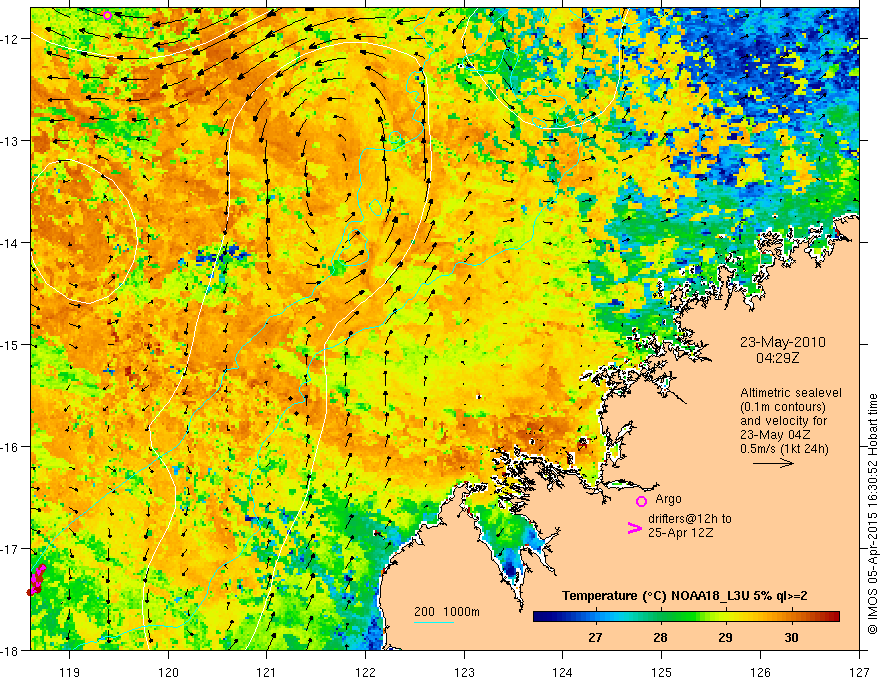The width and height of the screenshot is (880, 680).
Task: Click the longitude axis label '127'
Action: [x=859, y=672]
